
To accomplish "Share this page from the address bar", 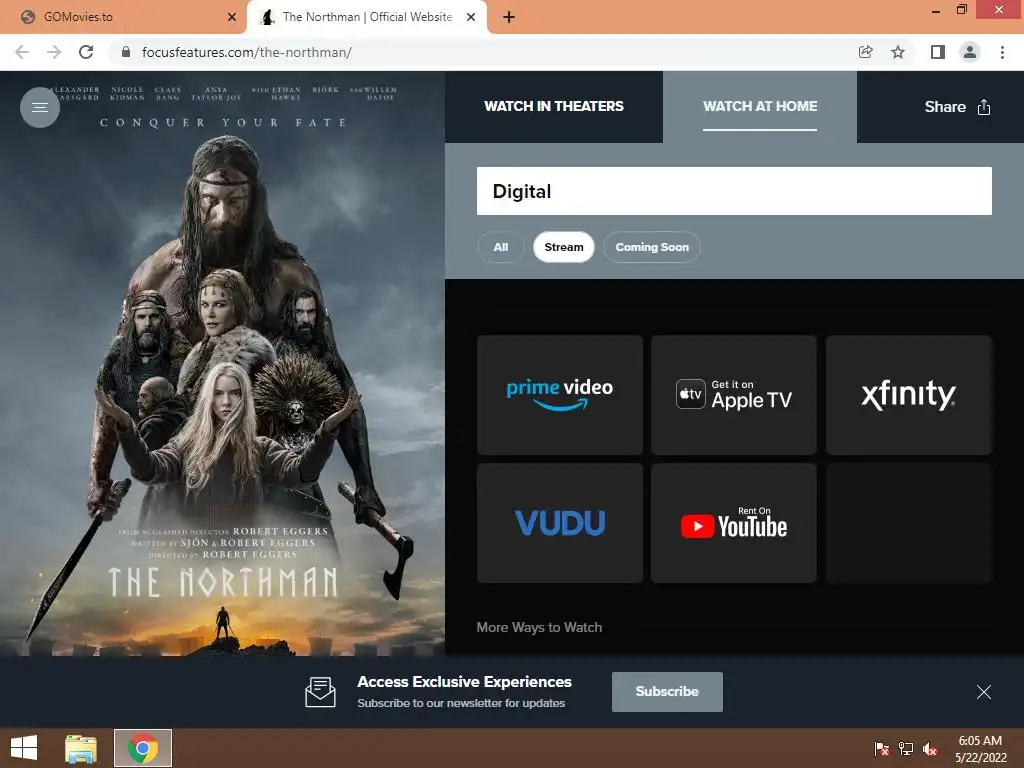I will 866,52.
